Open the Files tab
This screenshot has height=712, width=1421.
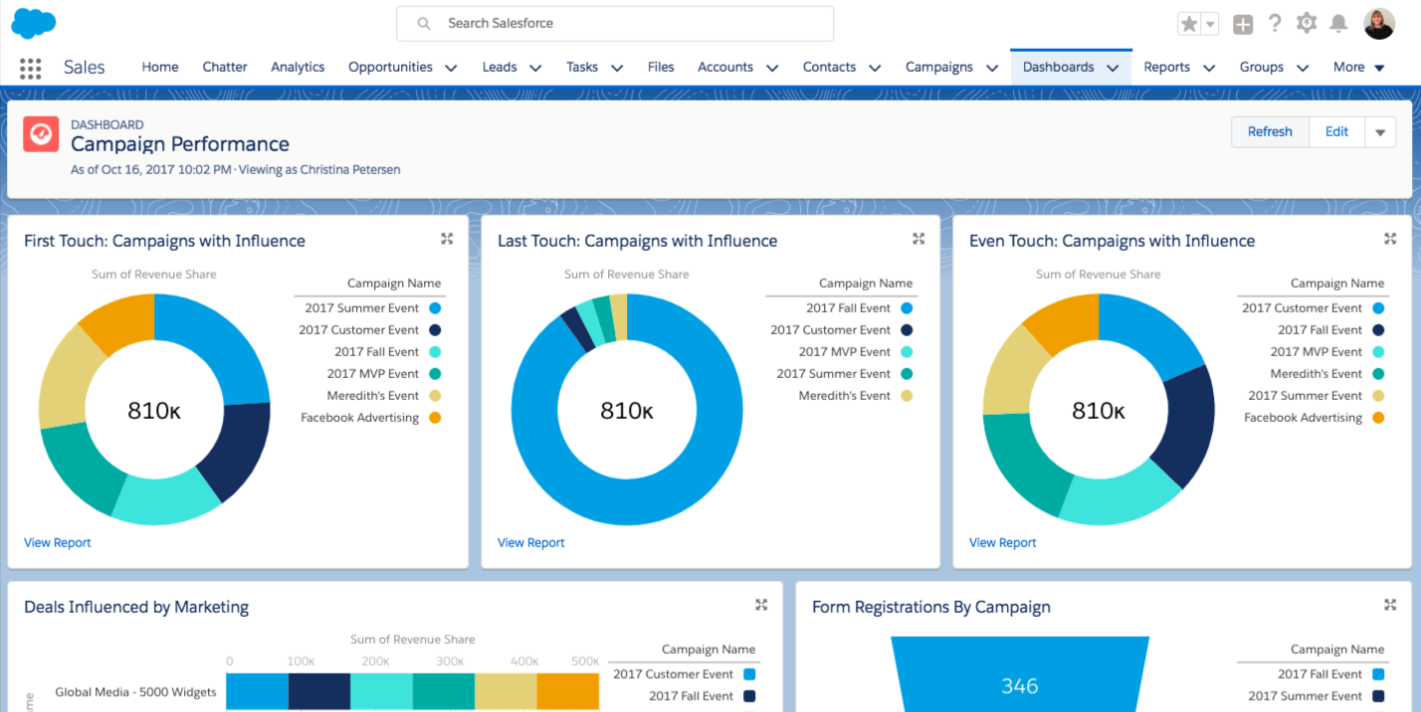pyautogui.click(x=661, y=67)
